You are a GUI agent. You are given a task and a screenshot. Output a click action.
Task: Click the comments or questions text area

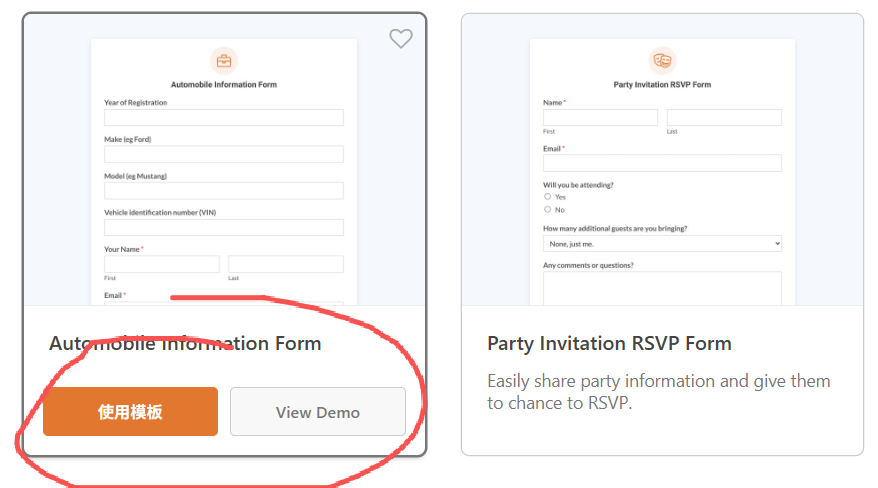coord(662,288)
